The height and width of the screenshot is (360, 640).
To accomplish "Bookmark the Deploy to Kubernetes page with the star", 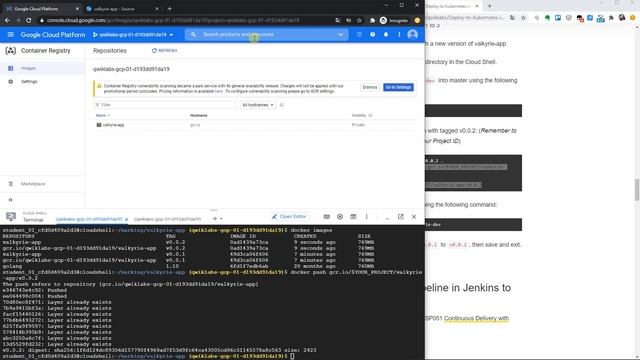I will (x=523, y=18).
